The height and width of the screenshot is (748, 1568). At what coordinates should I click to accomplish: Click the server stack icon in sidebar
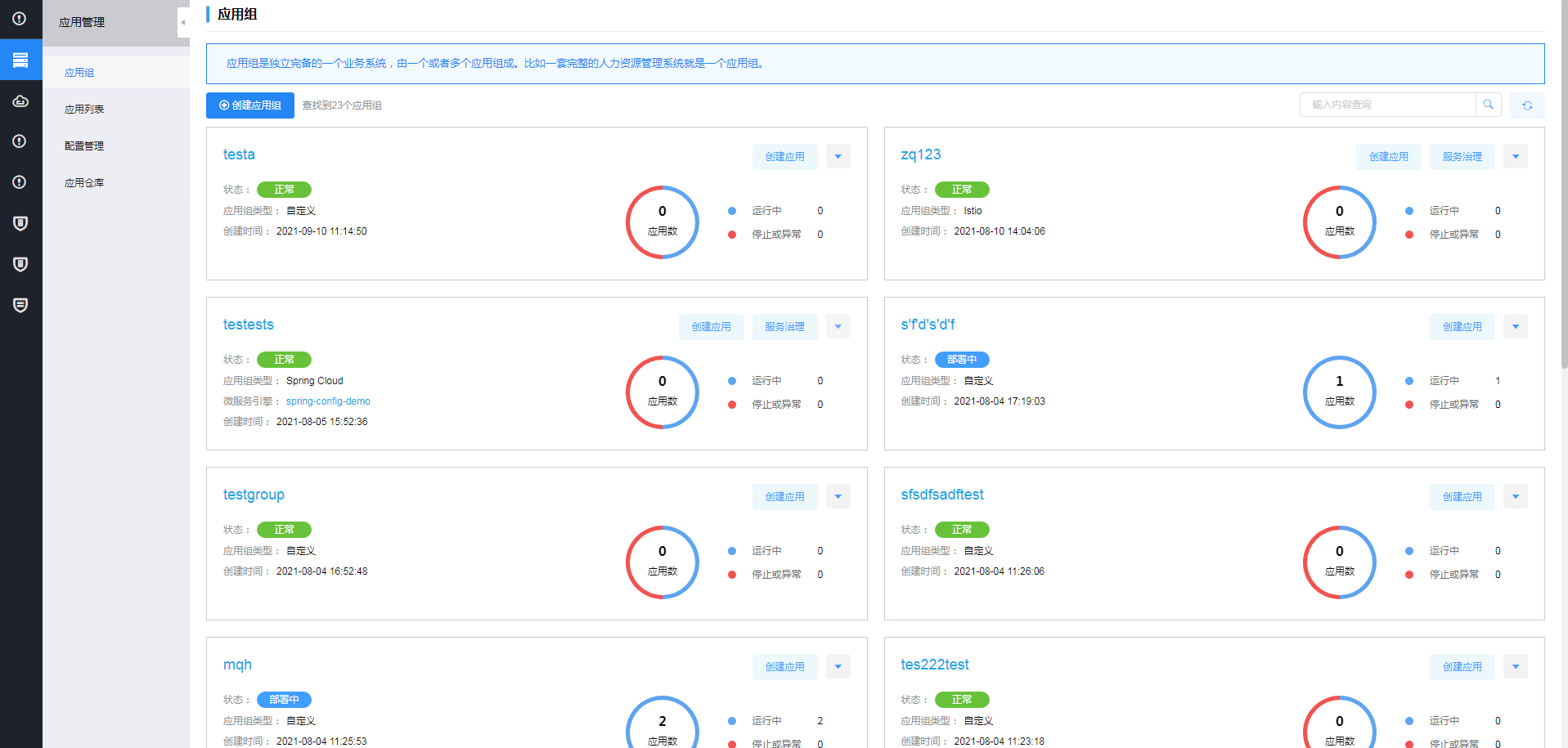20,60
